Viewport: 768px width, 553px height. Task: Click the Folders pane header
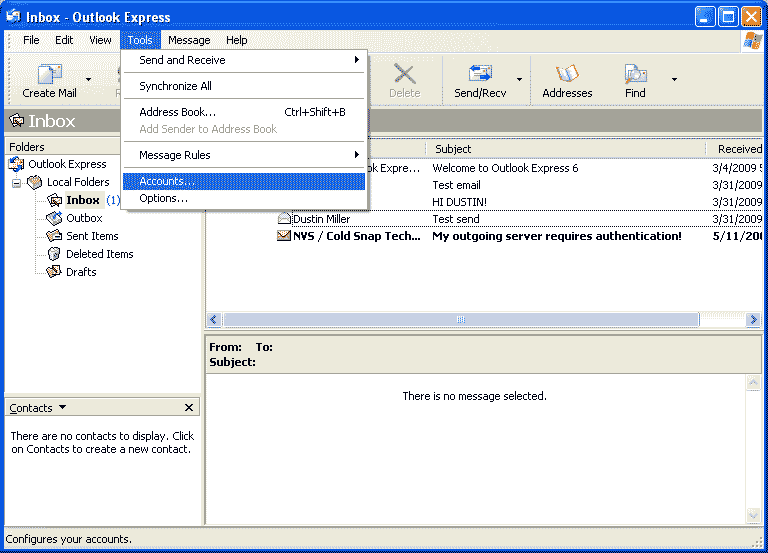click(63, 147)
